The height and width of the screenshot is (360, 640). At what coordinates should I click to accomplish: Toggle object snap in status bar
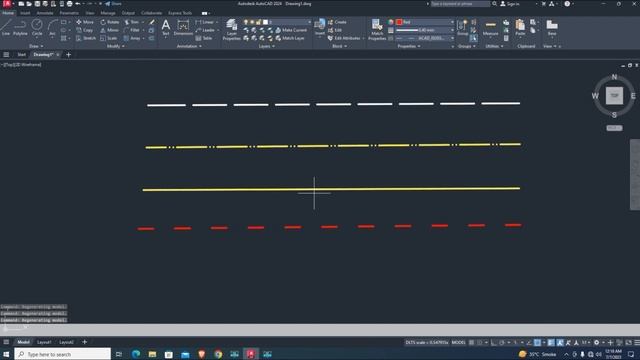(x=538, y=342)
